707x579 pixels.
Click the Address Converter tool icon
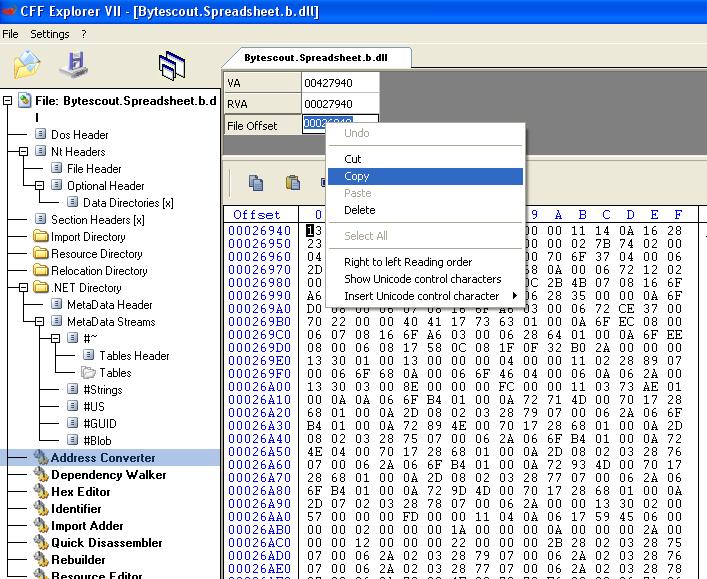tap(41, 457)
